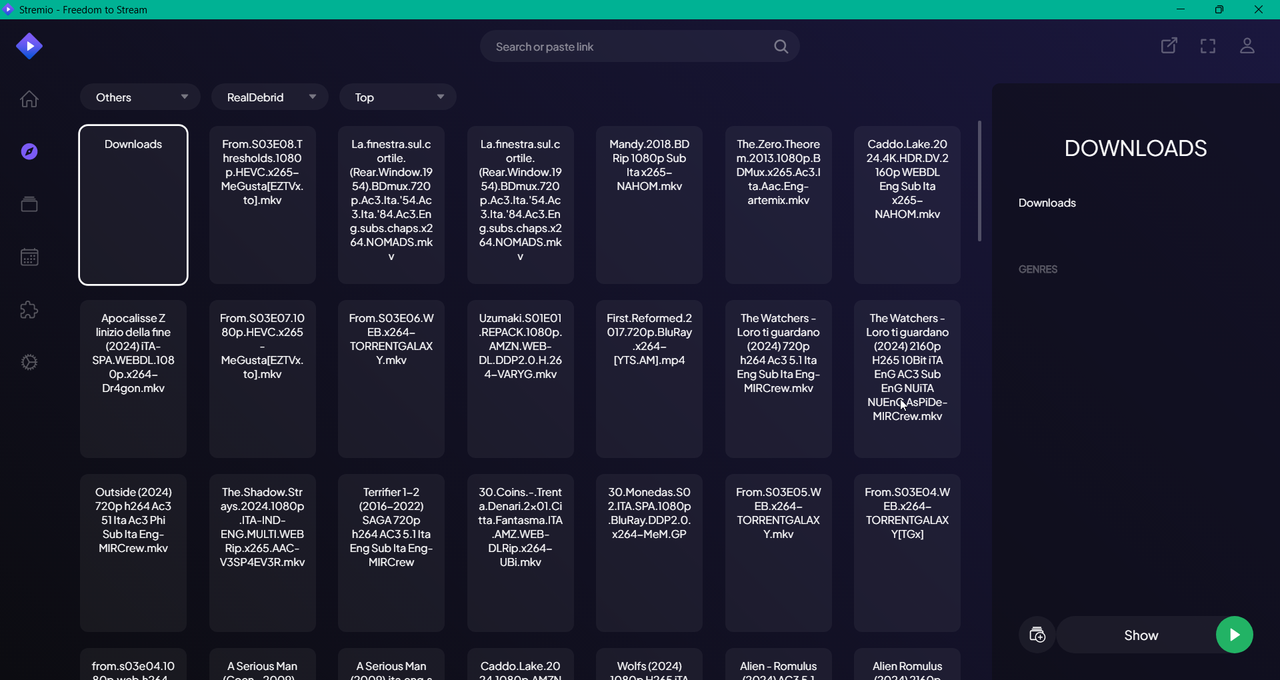Click the catalog vertical scrollbar
This screenshot has width=1280, height=680.
pos(980,180)
